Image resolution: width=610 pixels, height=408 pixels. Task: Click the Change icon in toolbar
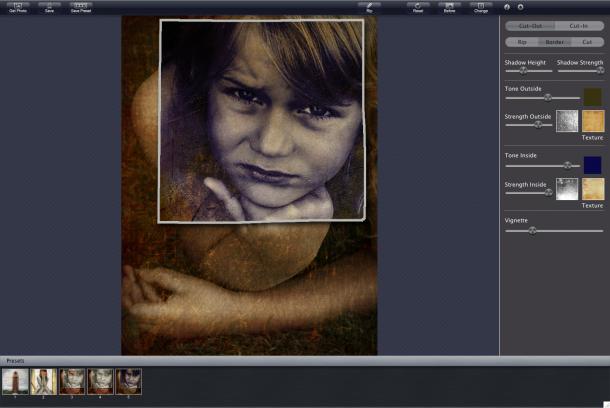(481, 7)
